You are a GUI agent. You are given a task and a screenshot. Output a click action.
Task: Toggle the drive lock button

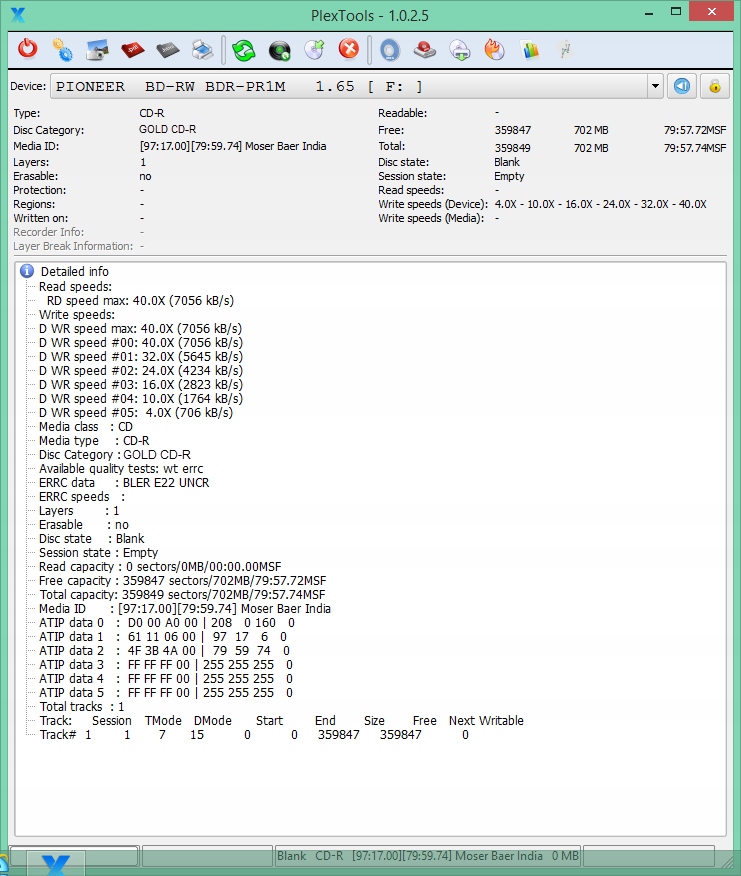point(714,86)
